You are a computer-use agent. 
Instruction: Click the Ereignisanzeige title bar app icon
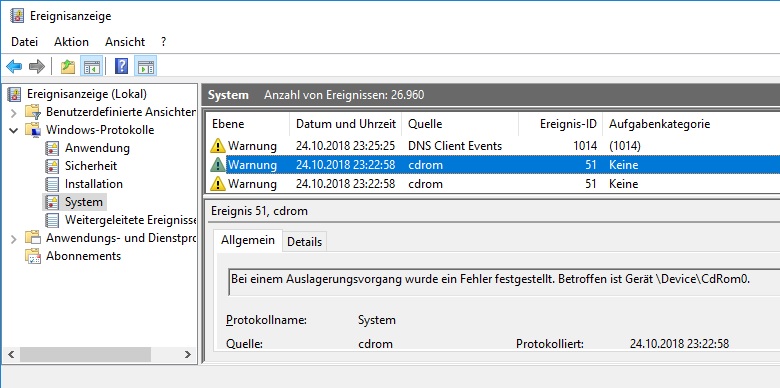pos(16,15)
